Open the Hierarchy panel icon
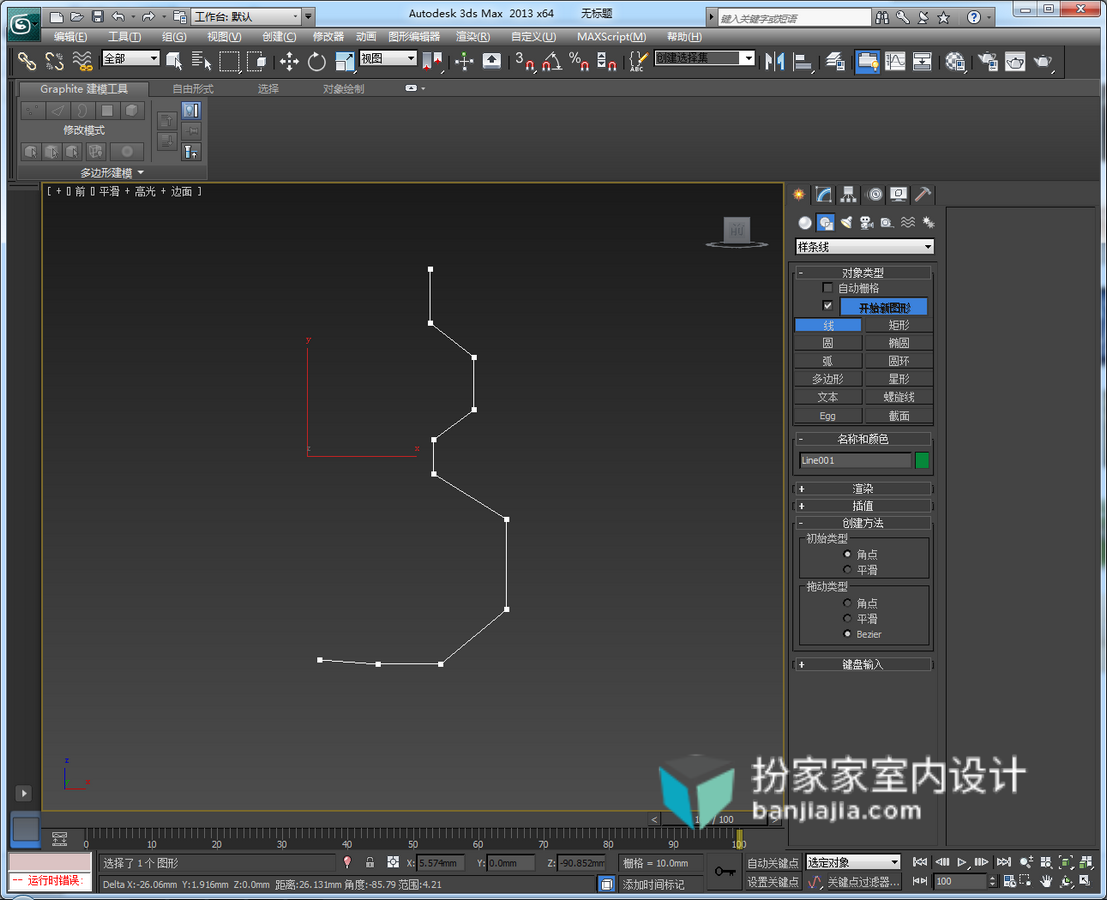The image size is (1107, 900). pyautogui.click(x=848, y=194)
